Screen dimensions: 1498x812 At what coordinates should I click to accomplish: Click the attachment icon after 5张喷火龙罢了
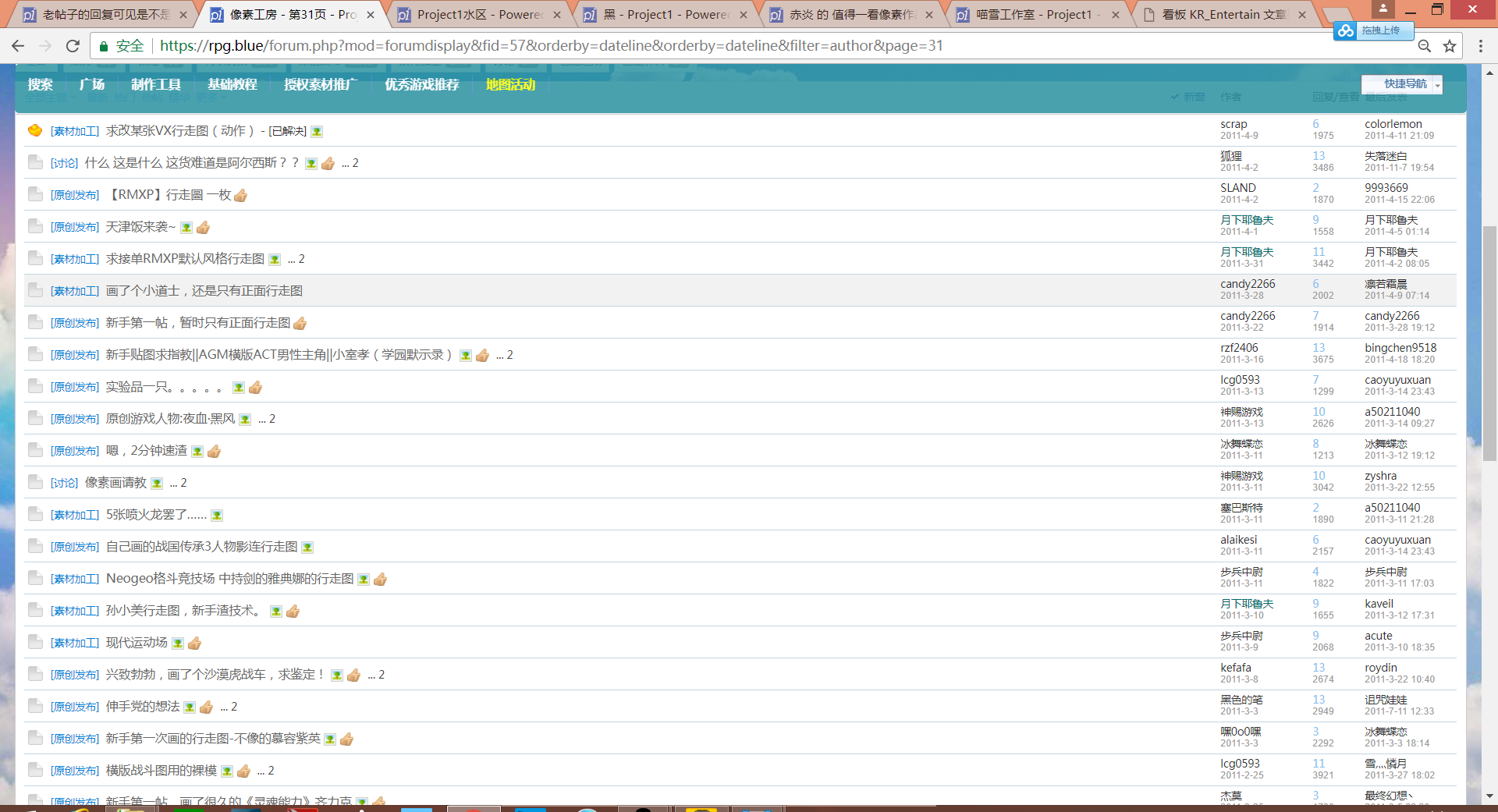(217, 516)
